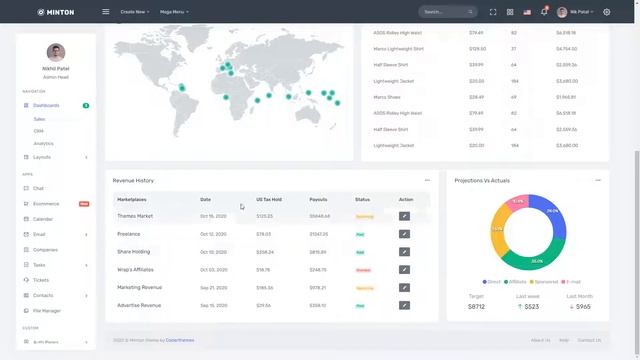Screen dimensions: 640x360
Task: Open the Coderthemes footer link
Action: [x=180, y=340]
